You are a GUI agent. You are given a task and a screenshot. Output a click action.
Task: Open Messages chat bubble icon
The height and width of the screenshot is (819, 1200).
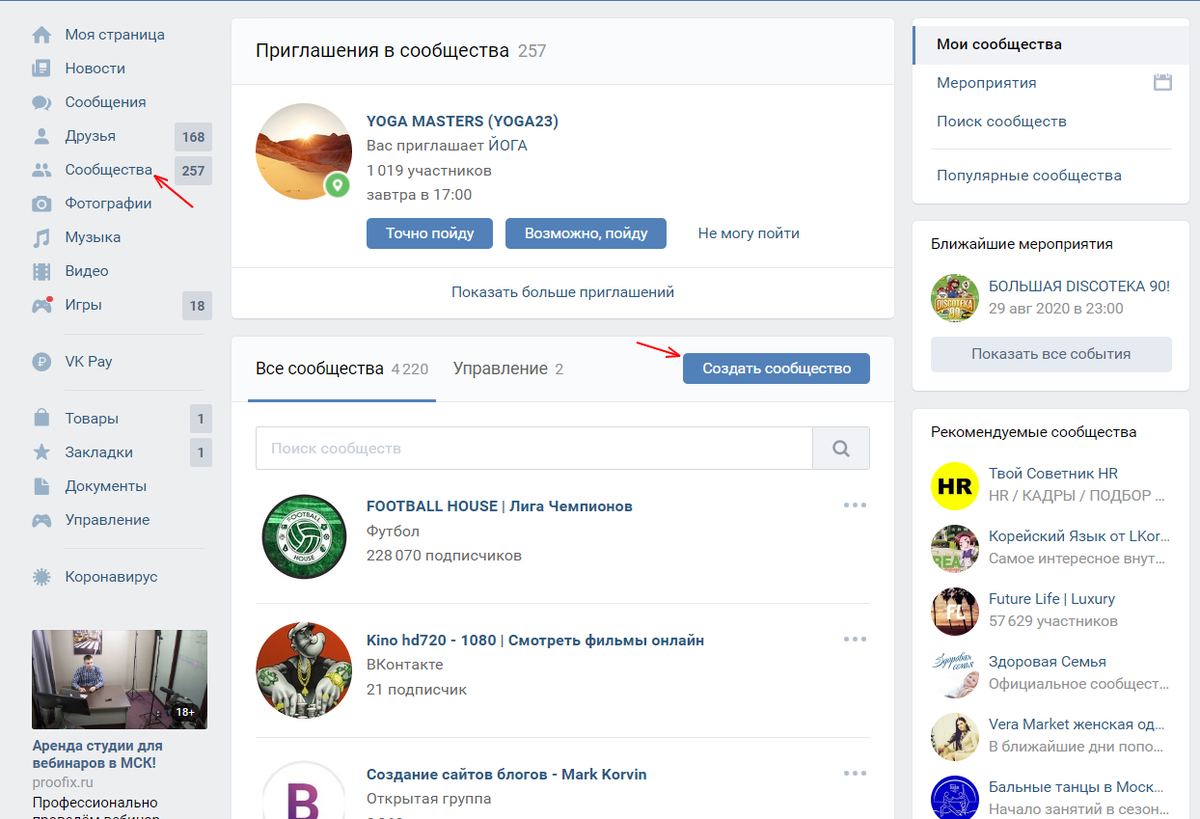(41, 102)
